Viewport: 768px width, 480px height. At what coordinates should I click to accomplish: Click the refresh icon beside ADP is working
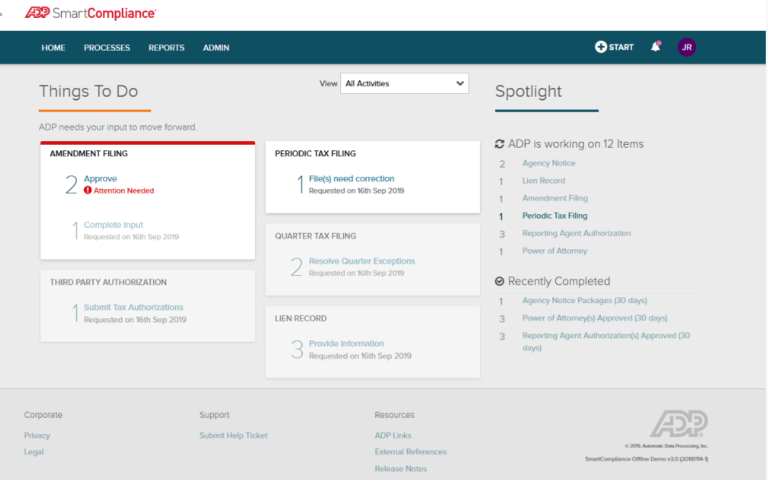tap(500, 144)
